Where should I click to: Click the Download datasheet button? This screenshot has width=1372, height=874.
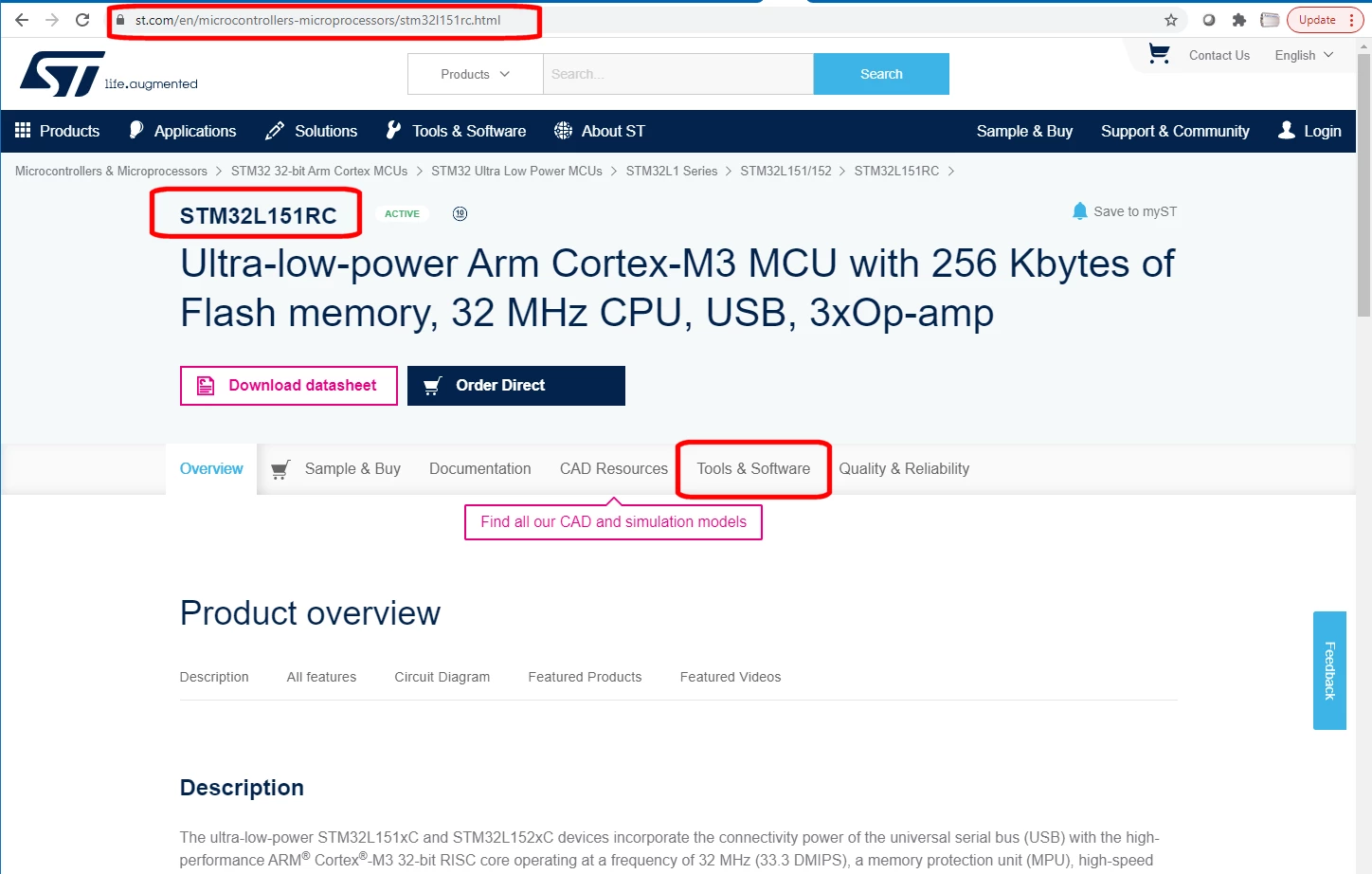[289, 386]
